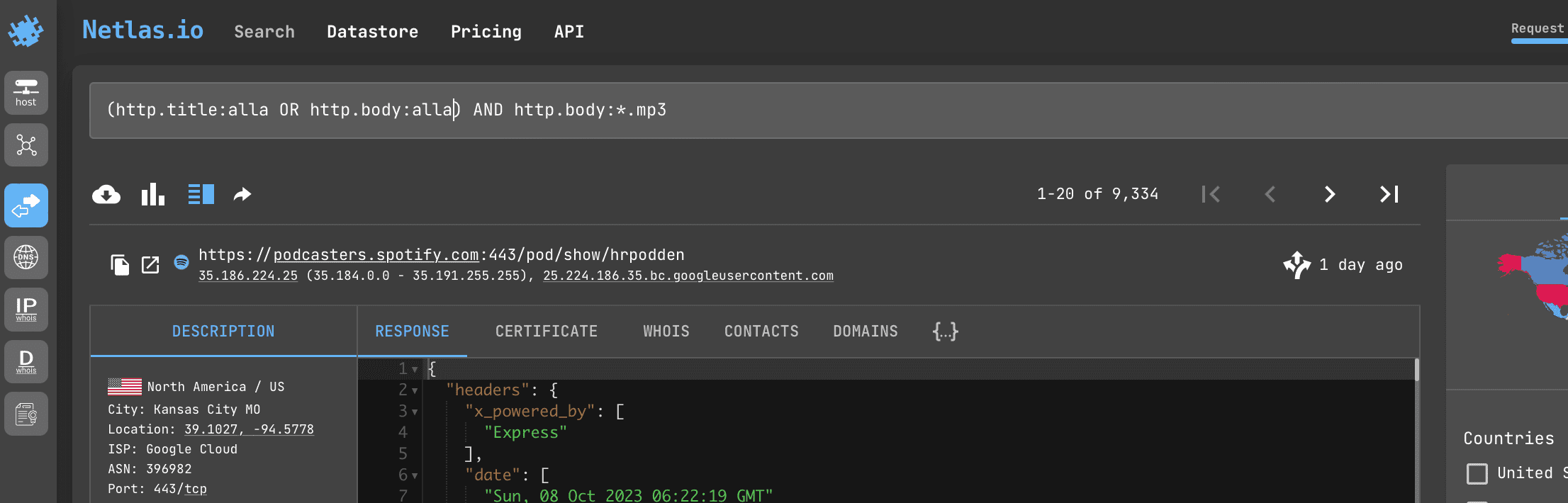Viewport: 1568px width, 503px height.
Task: Click the tcp protocol link
Action: 196,489
